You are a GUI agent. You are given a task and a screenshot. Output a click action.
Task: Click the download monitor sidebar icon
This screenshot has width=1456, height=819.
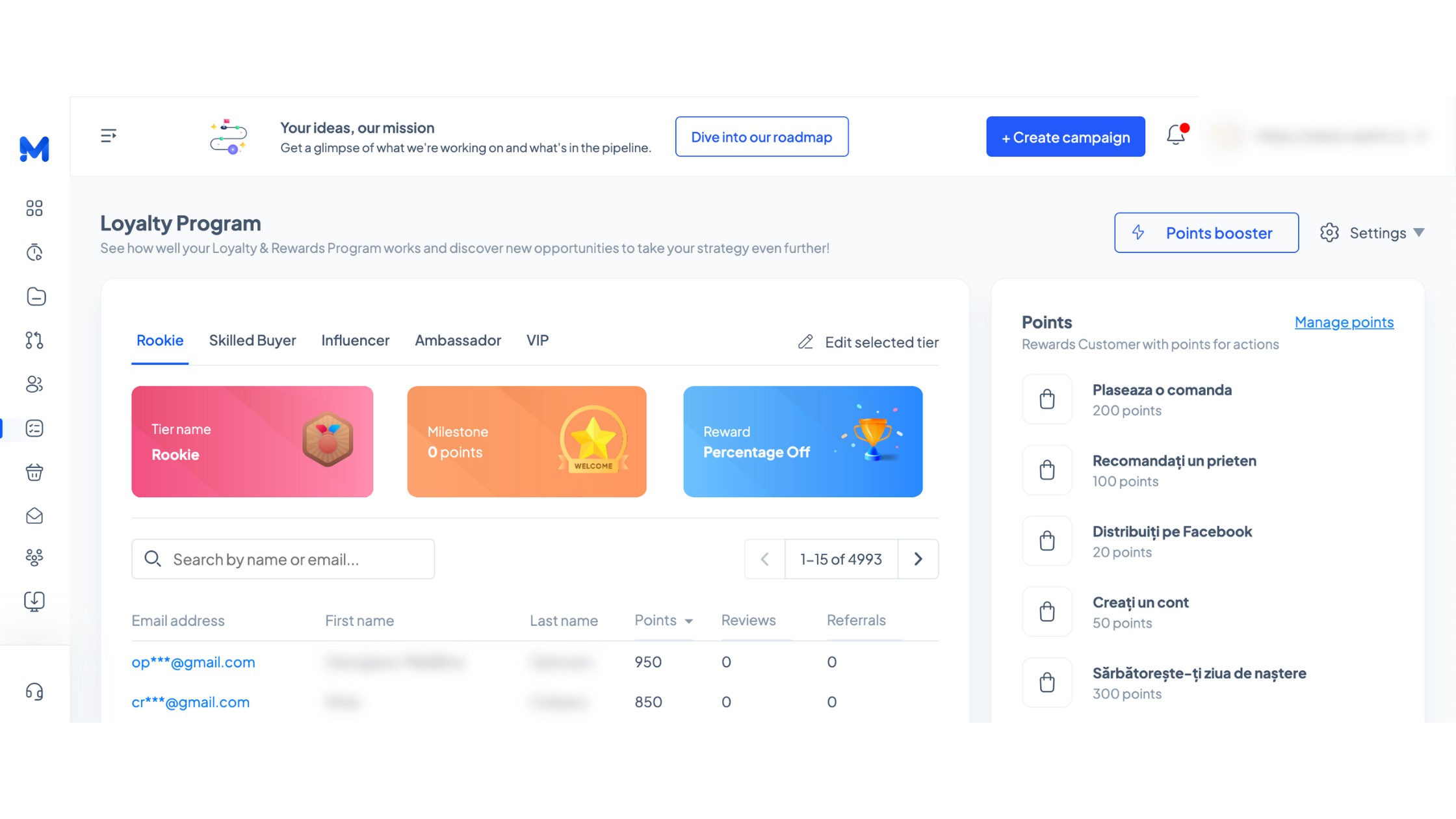(x=34, y=601)
